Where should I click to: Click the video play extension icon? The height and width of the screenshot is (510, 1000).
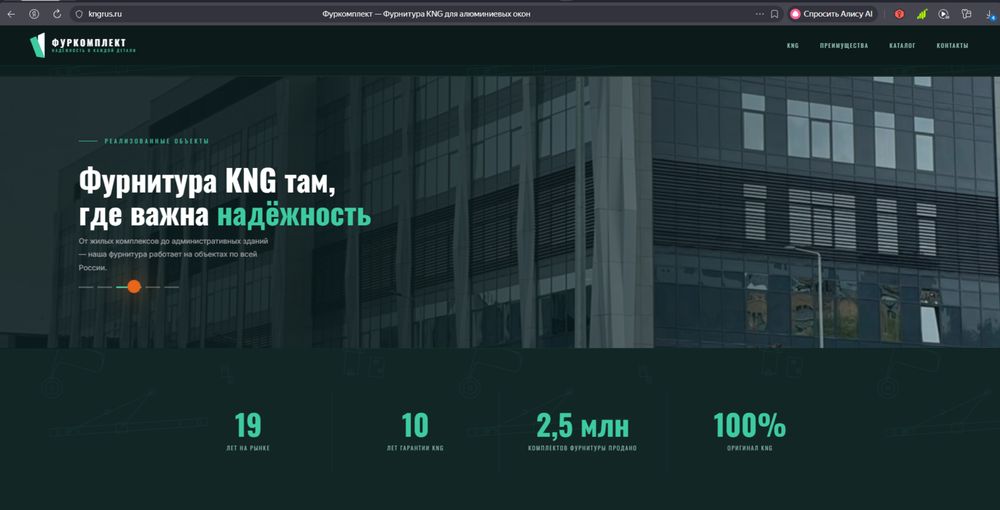(944, 14)
